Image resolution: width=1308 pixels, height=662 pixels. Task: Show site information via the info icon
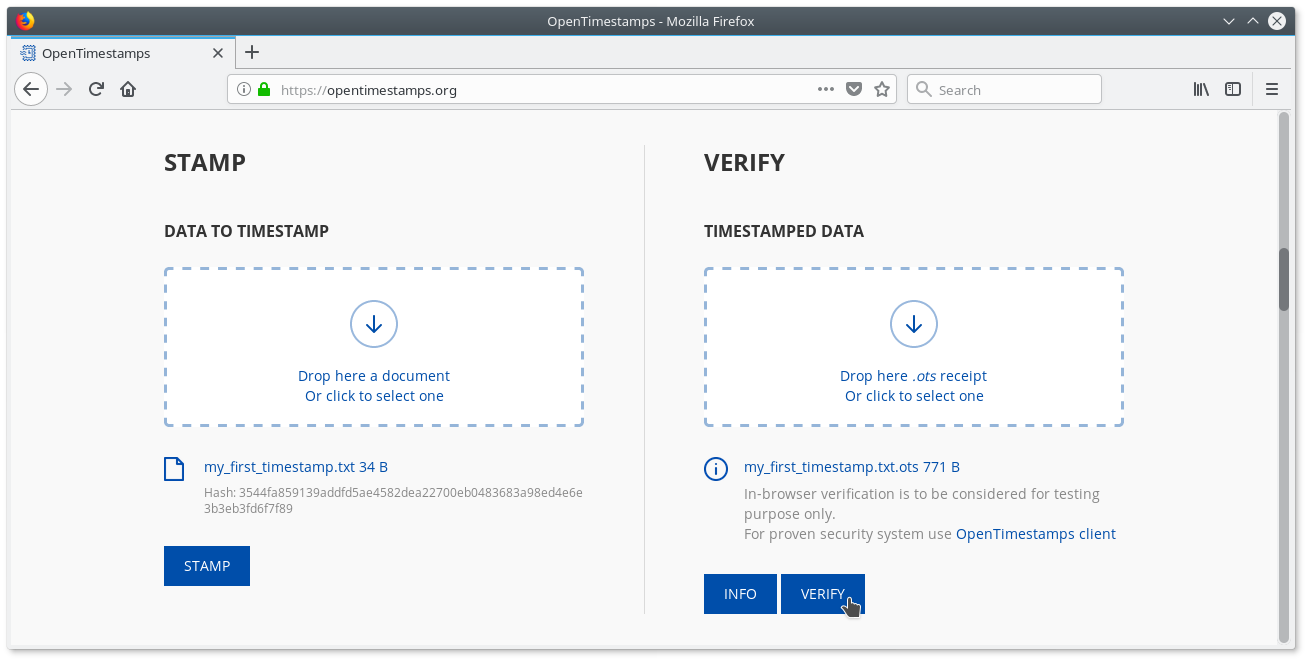pos(244,89)
